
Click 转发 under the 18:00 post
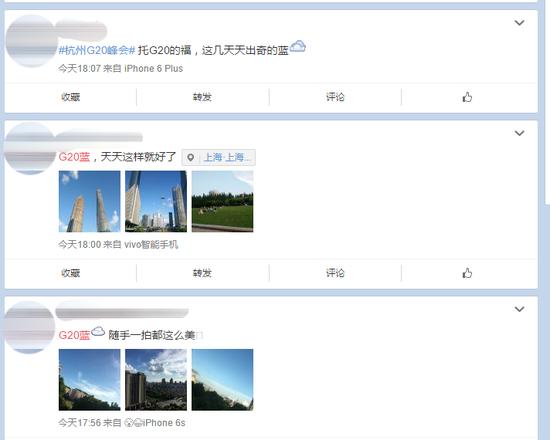pyautogui.click(x=202, y=273)
